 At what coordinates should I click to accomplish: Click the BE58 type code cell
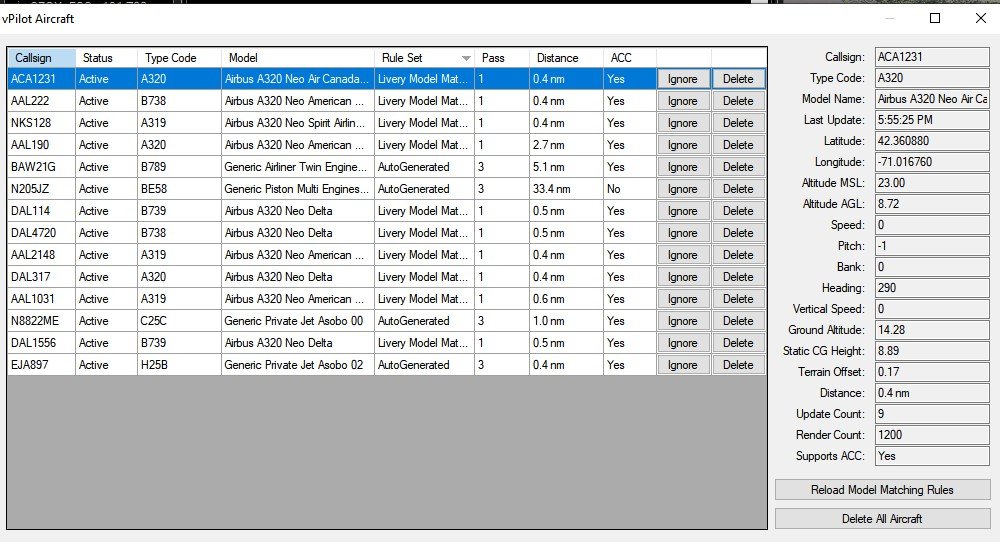click(x=179, y=189)
